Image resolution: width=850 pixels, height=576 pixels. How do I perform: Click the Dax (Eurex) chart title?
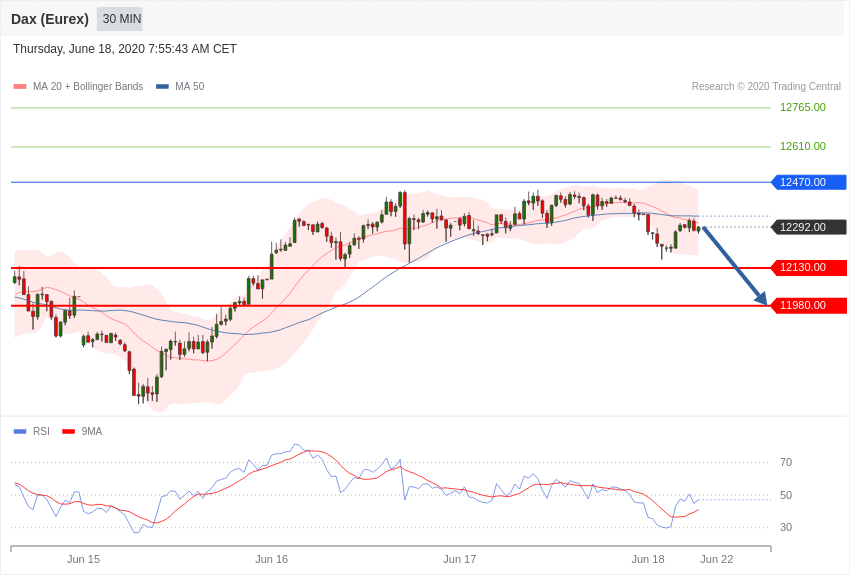[x=50, y=19]
